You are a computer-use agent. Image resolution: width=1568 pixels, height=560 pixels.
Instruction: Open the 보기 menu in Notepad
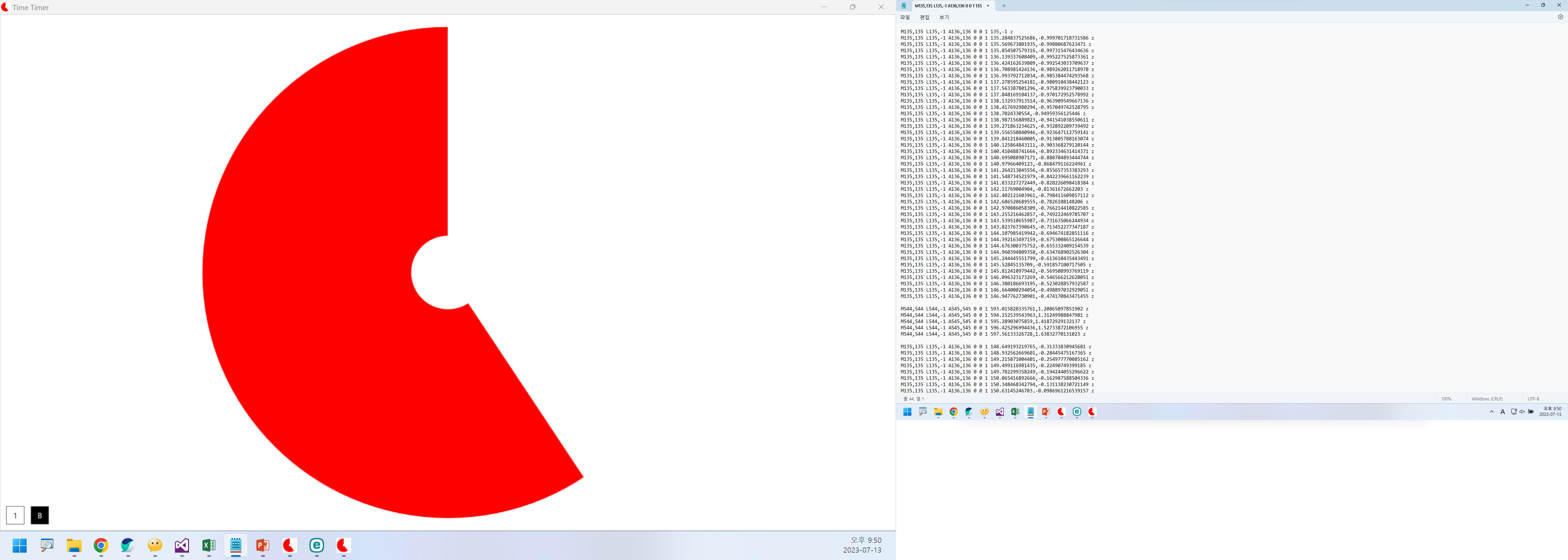(x=944, y=17)
